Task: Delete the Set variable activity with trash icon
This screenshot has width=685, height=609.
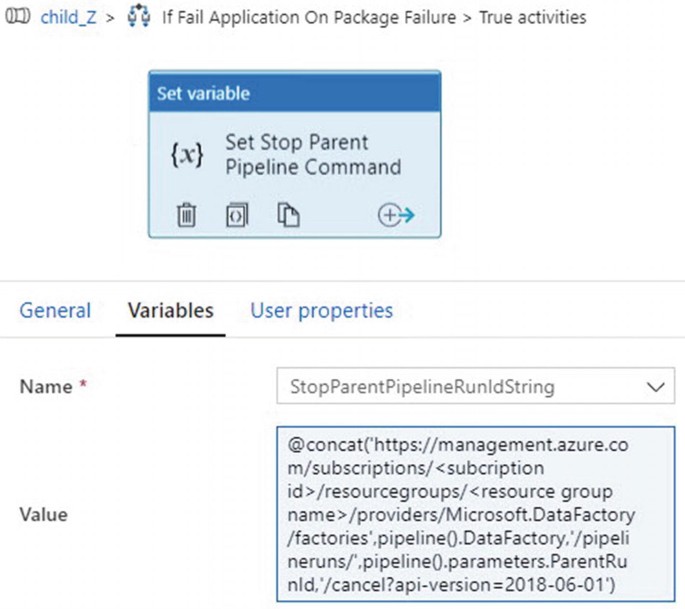Action: (187, 215)
